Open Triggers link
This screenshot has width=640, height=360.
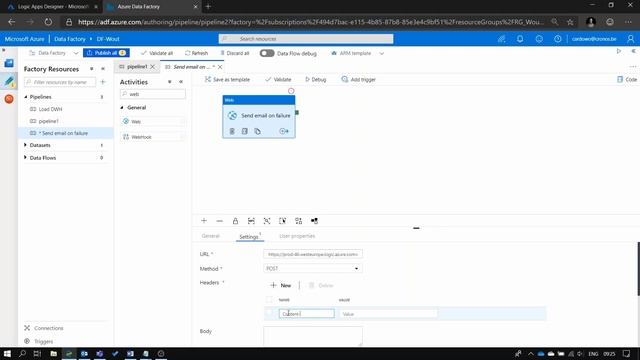(x=44, y=341)
